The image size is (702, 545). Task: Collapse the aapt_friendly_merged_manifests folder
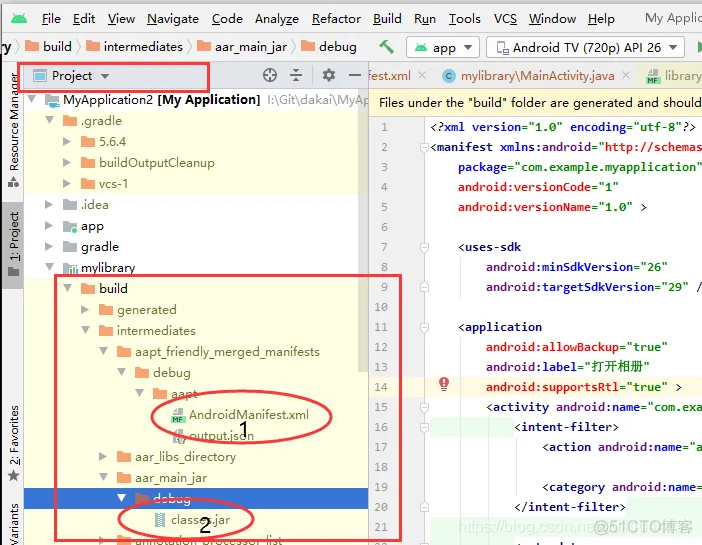(x=103, y=352)
